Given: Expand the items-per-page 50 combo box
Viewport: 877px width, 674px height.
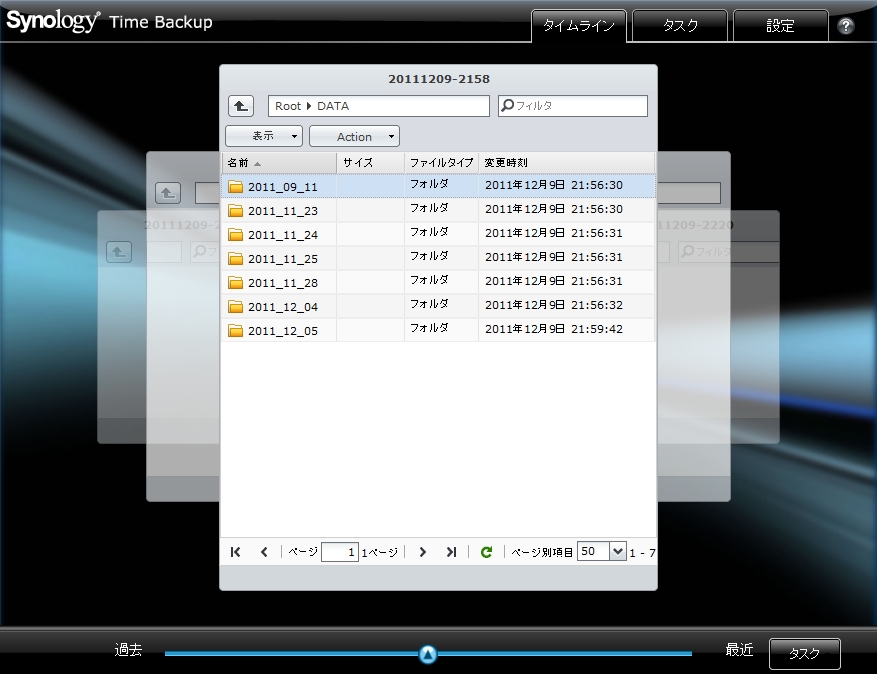Looking at the screenshot, I should (617, 552).
